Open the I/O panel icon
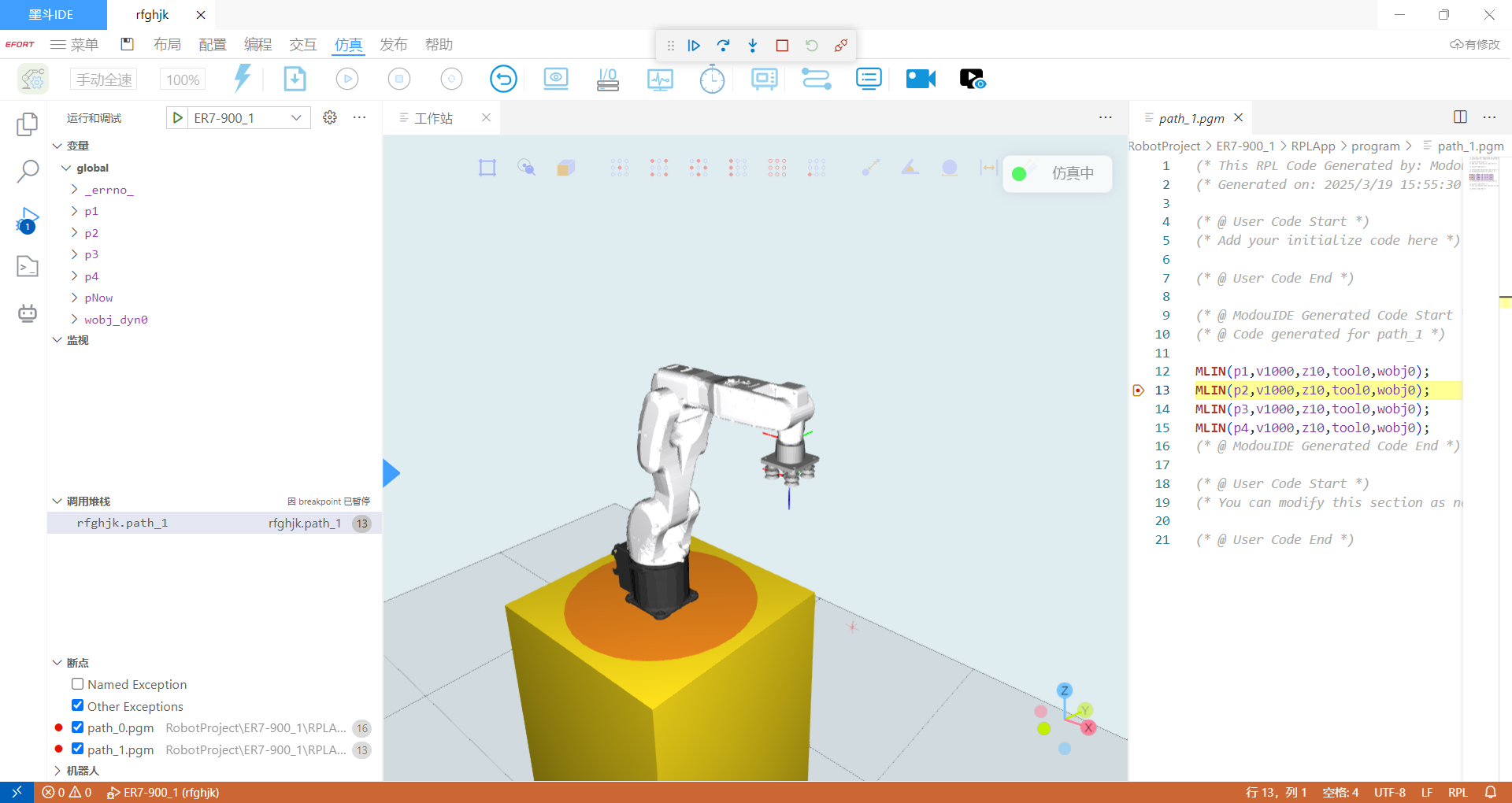Image resolution: width=1512 pixels, height=803 pixels. [607, 79]
